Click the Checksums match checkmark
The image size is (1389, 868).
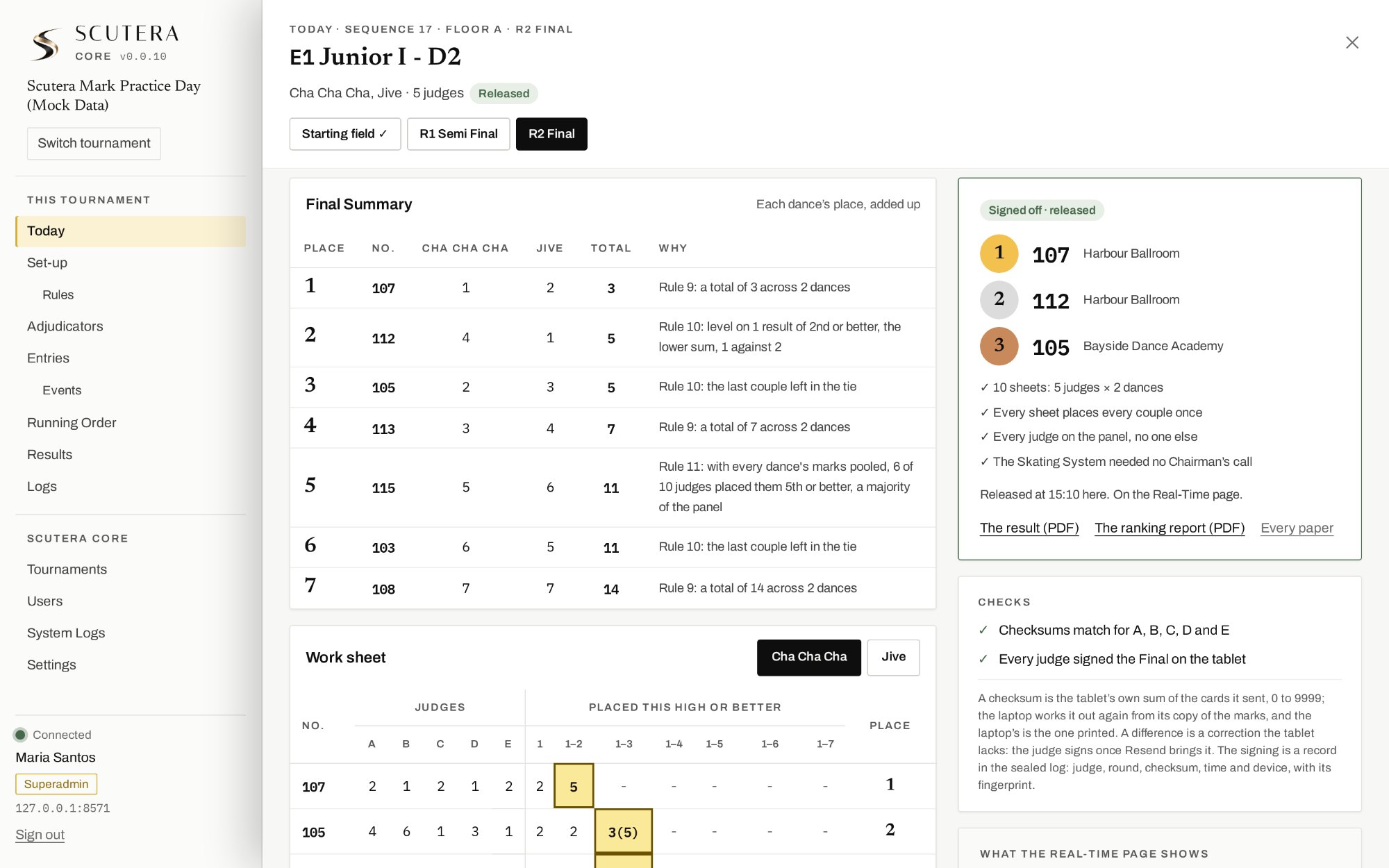click(983, 630)
